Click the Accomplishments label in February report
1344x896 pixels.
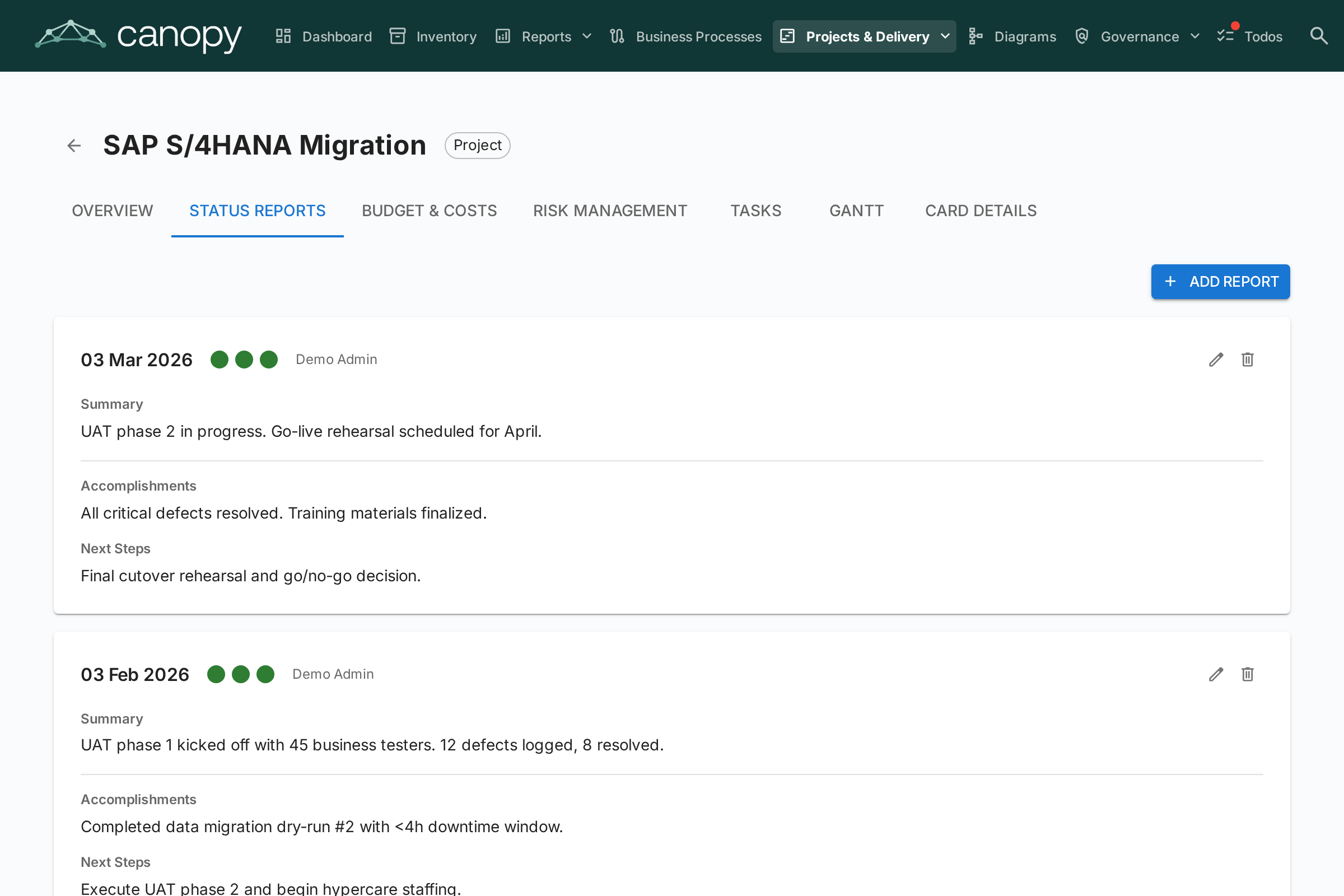click(x=138, y=800)
